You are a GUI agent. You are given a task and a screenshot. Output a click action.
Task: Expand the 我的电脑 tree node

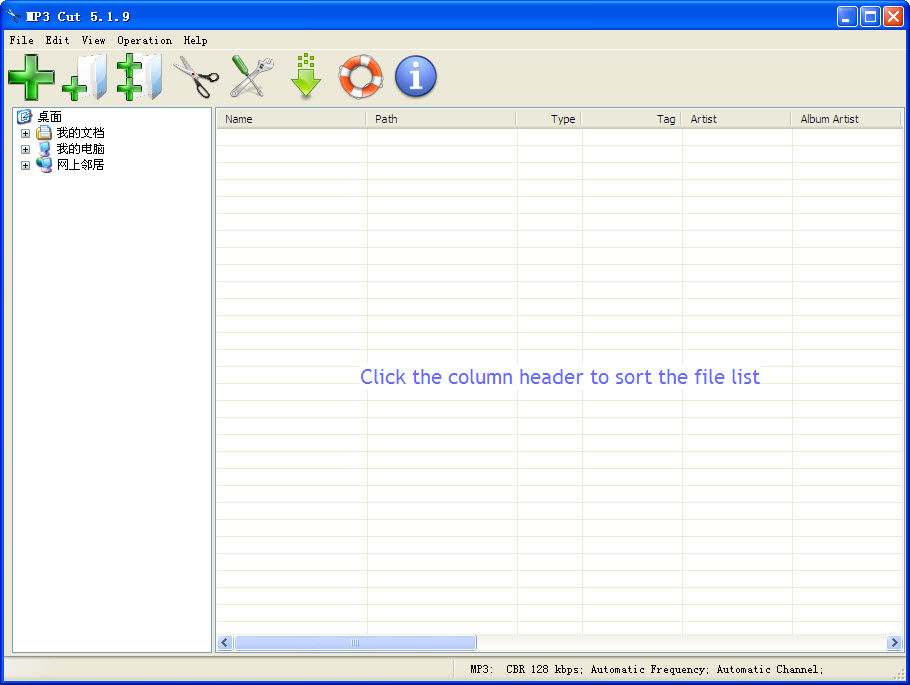coord(25,149)
